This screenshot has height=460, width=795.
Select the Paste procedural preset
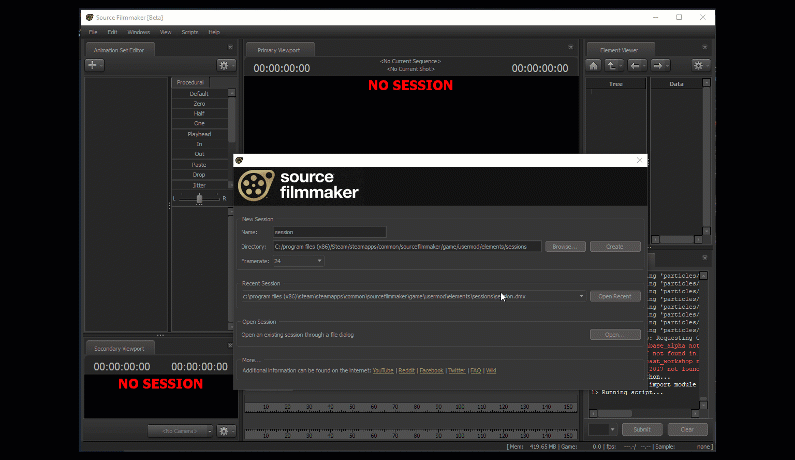coord(199,165)
